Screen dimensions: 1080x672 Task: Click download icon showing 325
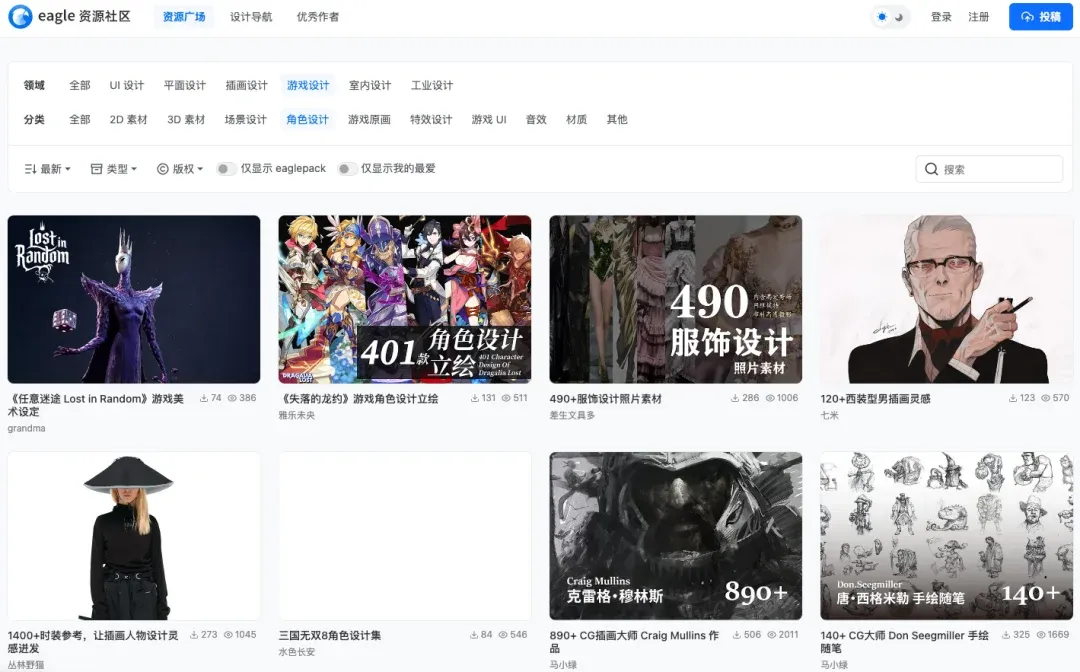click(1006, 635)
